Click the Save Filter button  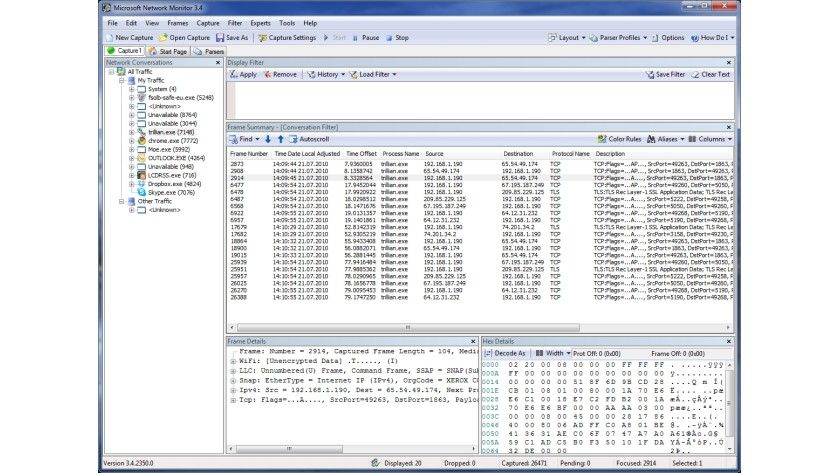click(x=665, y=74)
